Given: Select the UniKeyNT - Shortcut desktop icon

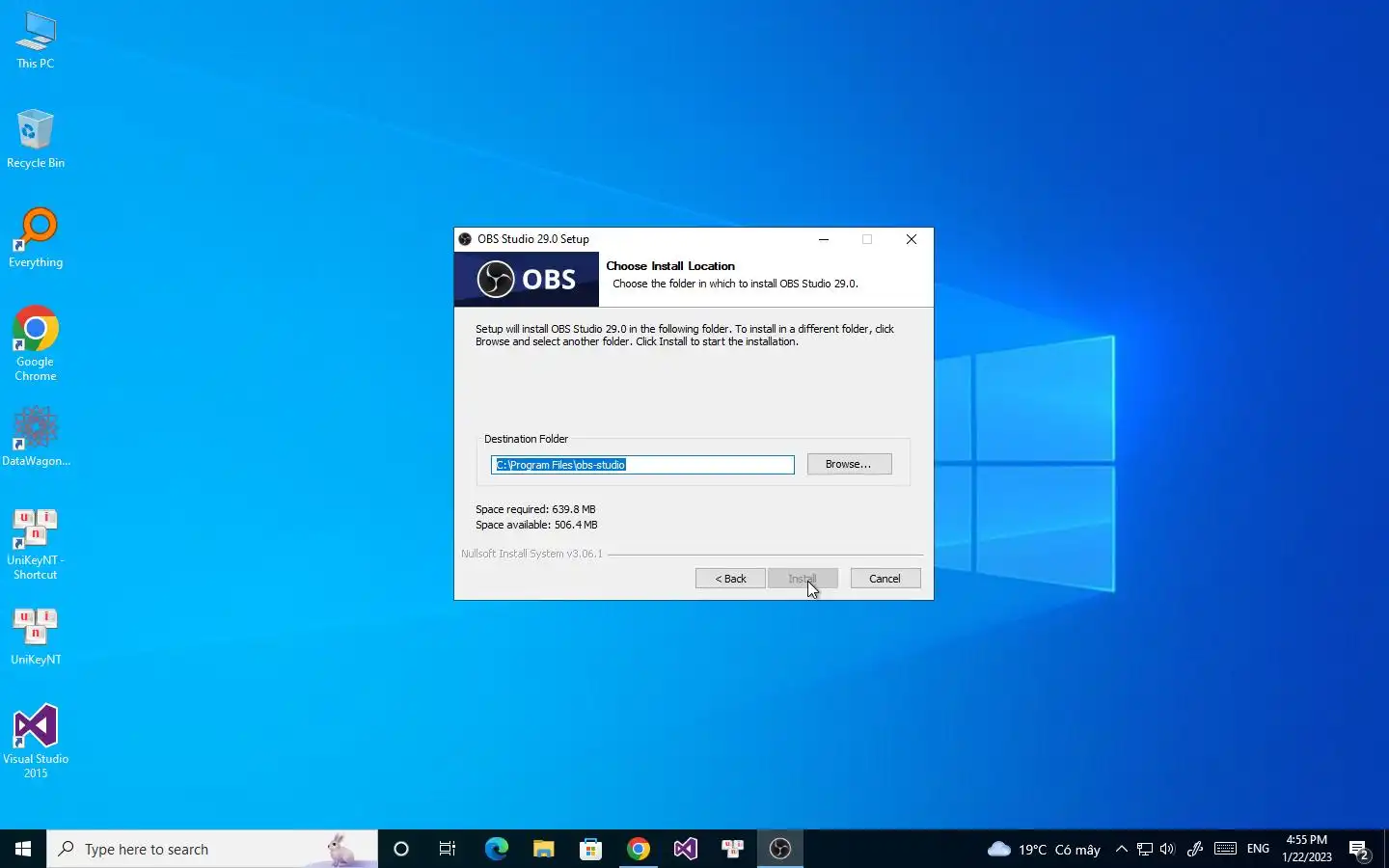Looking at the screenshot, I should click(x=36, y=543).
